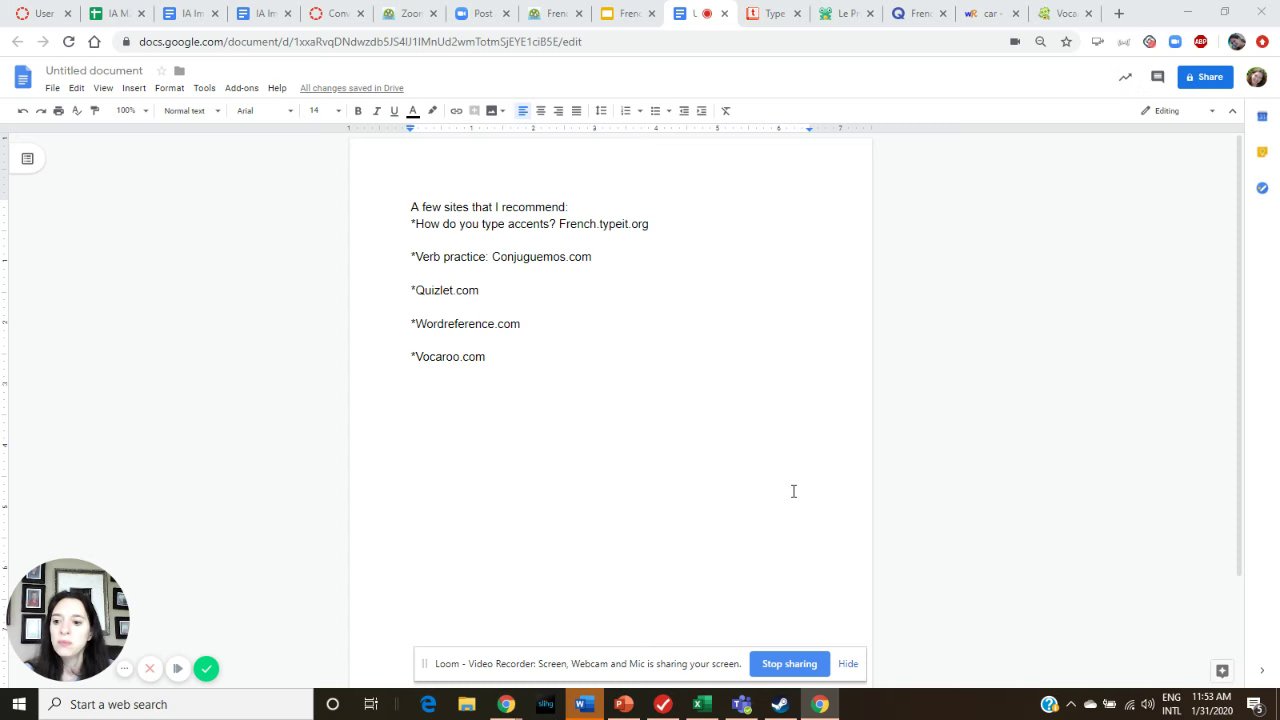Open Loom recorder more options dots
The image size is (1280, 720).
pos(124,669)
